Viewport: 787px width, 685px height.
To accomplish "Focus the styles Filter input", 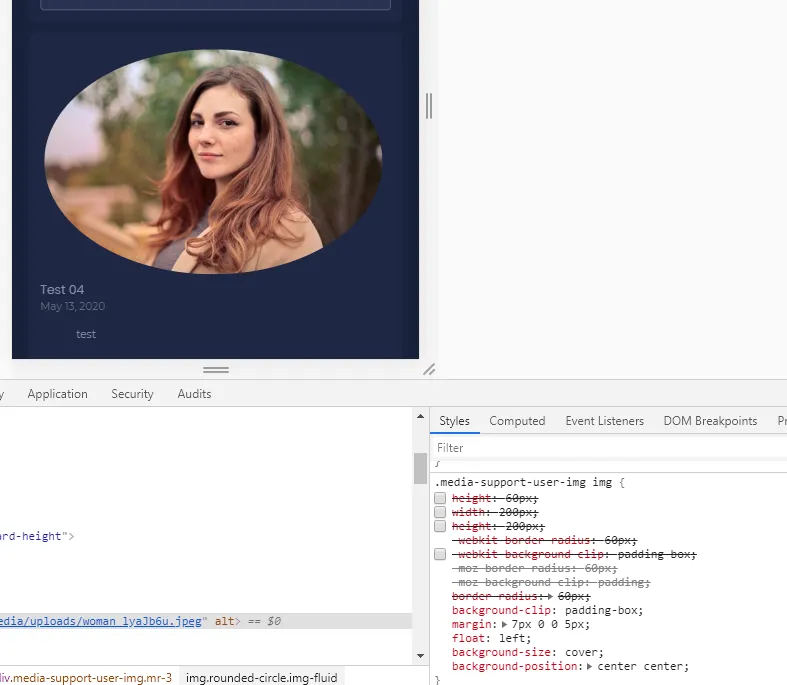I will pyautogui.click(x=608, y=448).
